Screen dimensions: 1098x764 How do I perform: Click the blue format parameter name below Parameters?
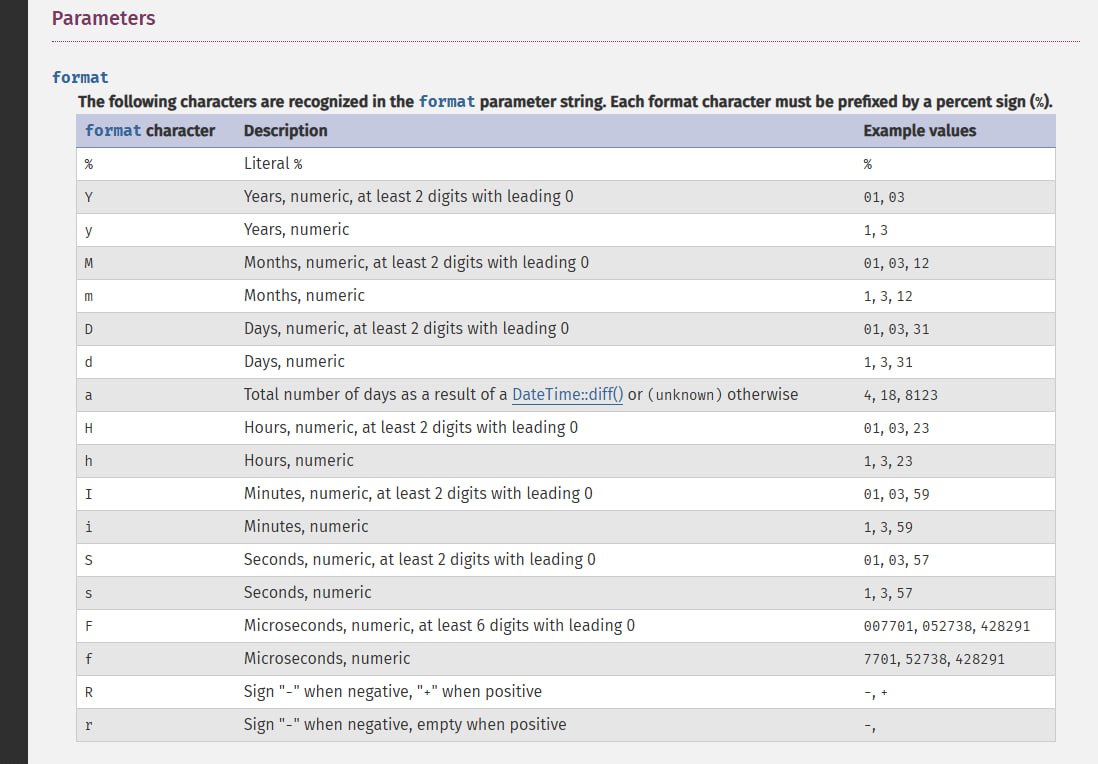pos(80,77)
